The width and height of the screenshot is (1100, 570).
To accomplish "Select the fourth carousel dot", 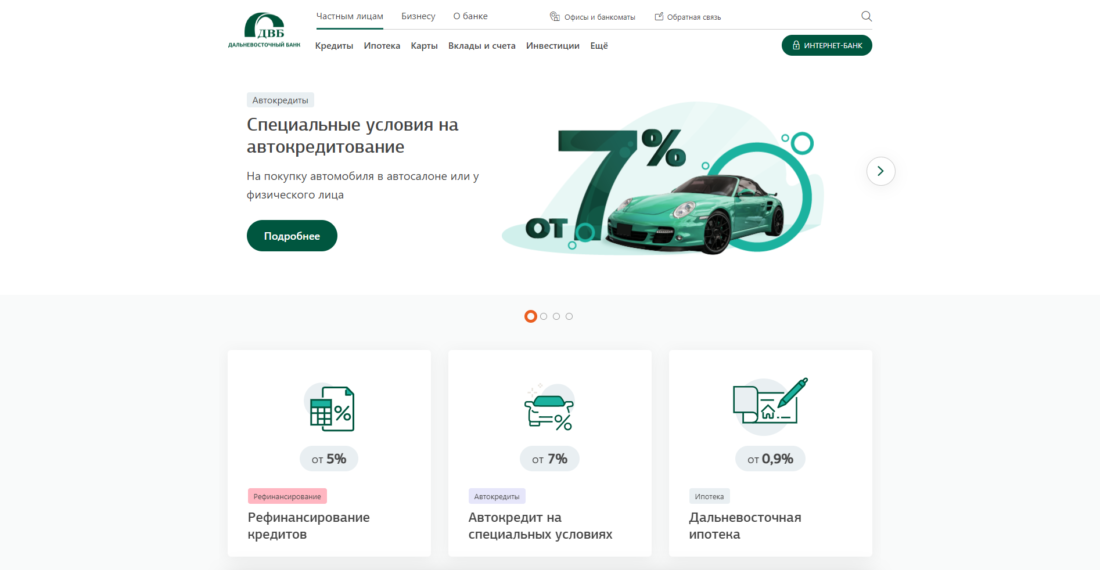I will [x=569, y=316].
